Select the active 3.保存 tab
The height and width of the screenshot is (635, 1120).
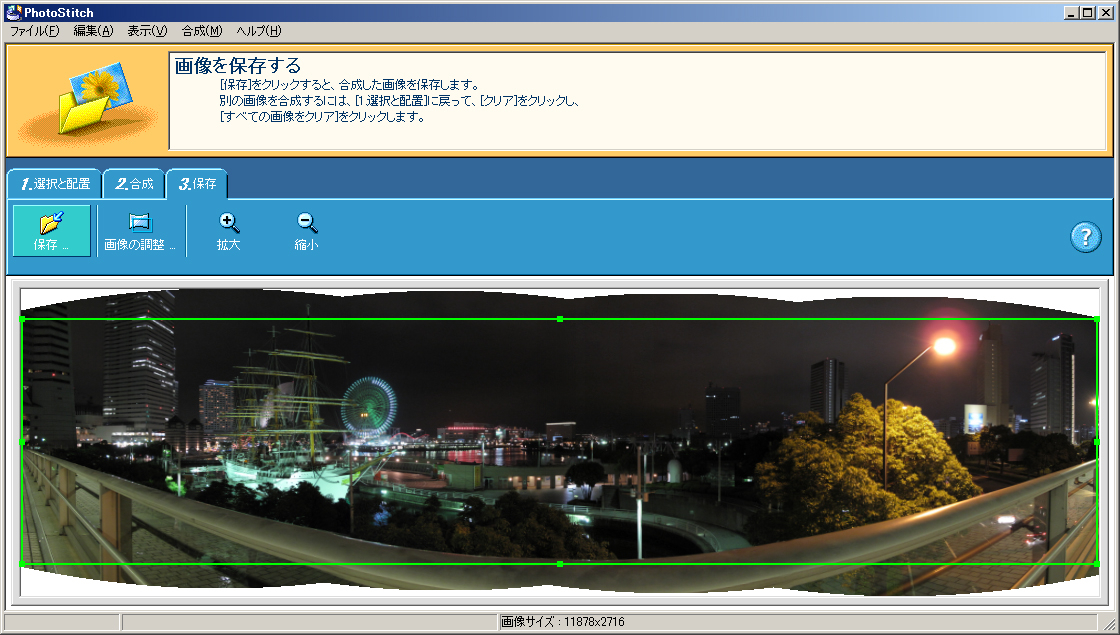point(198,184)
